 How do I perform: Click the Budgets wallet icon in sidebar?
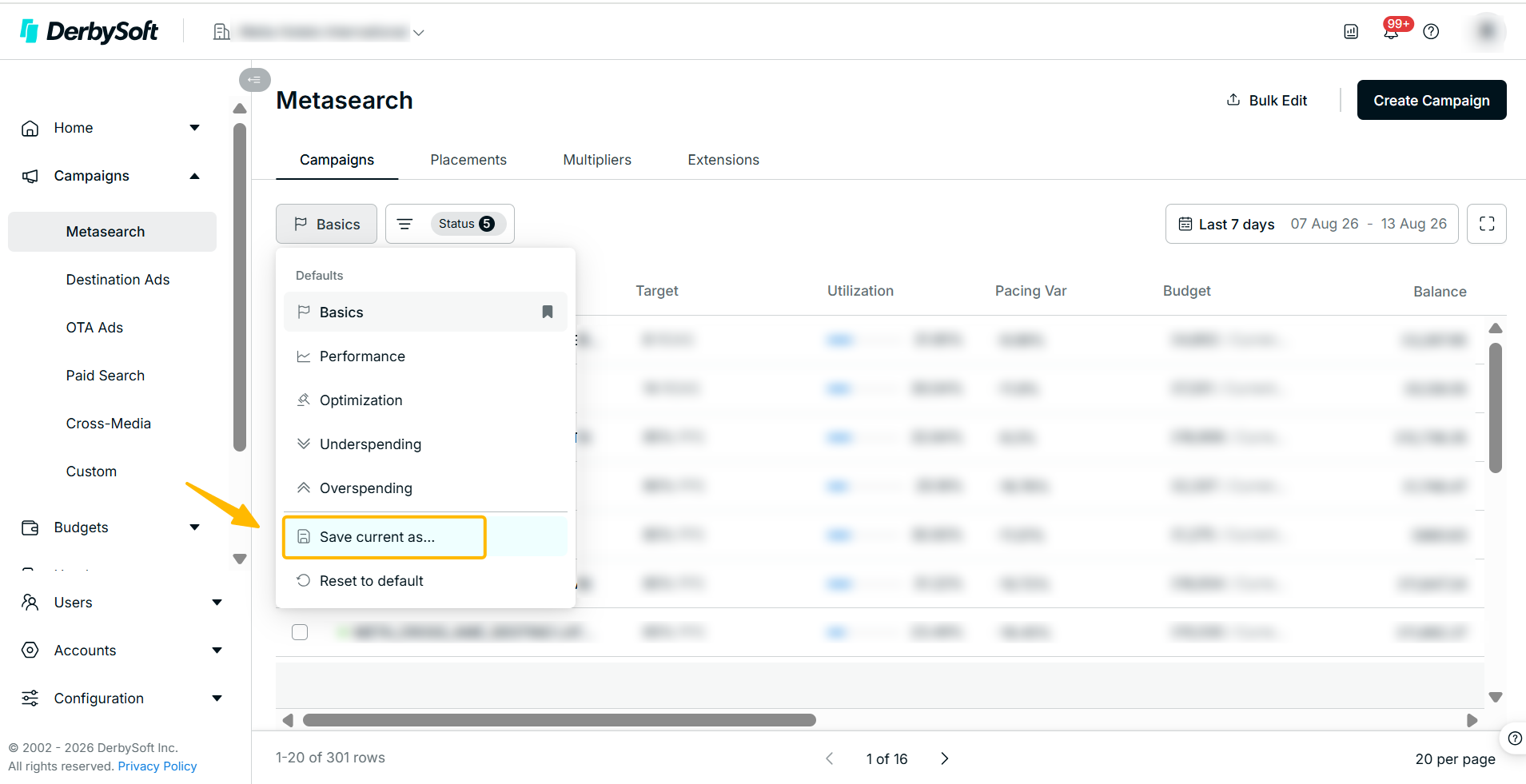click(x=30, y=527)
